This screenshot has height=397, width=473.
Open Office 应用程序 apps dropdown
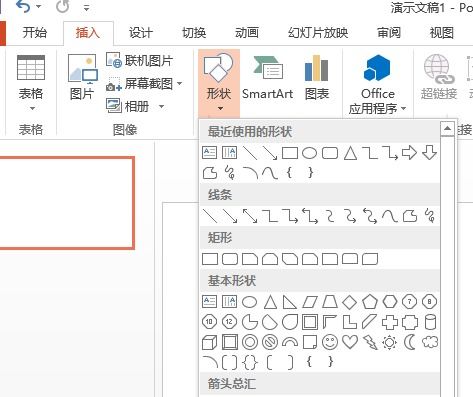377,85
